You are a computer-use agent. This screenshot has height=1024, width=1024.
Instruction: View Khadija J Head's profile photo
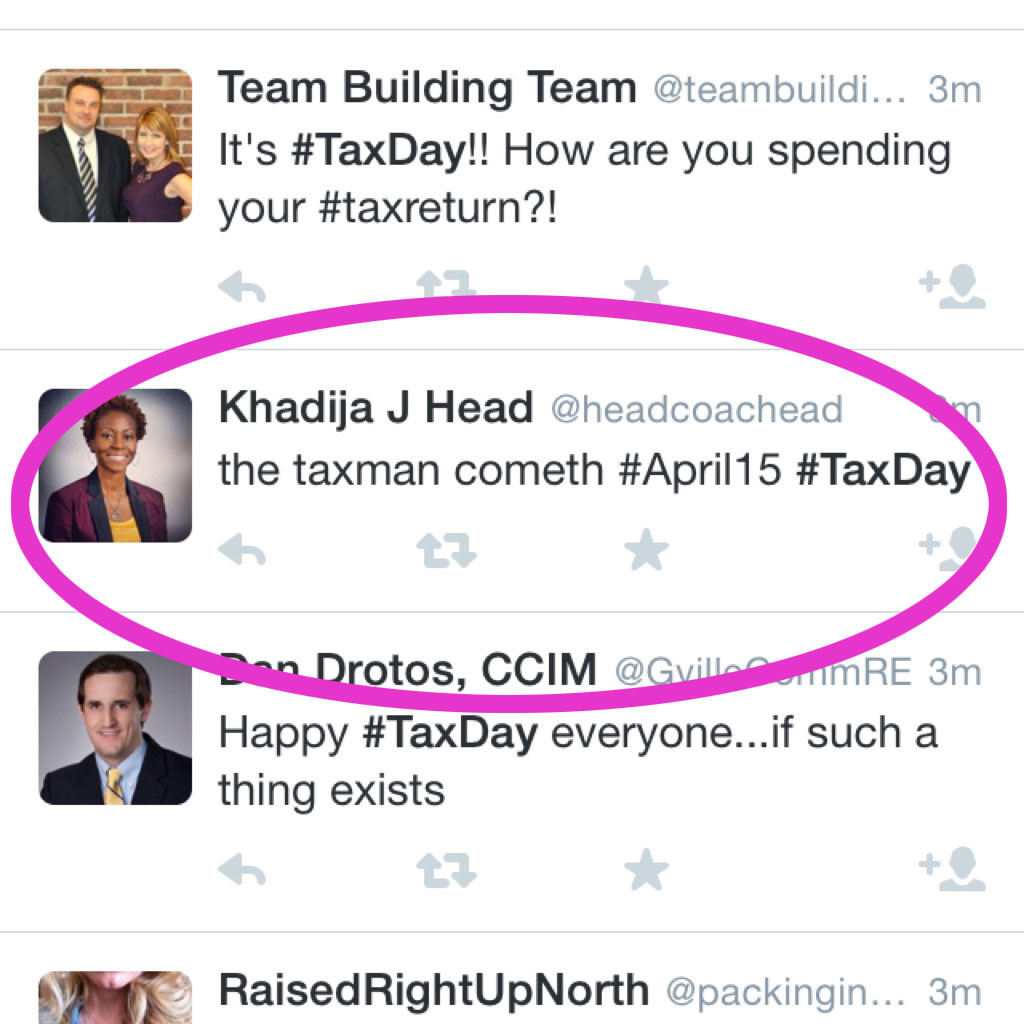point(116,466)
